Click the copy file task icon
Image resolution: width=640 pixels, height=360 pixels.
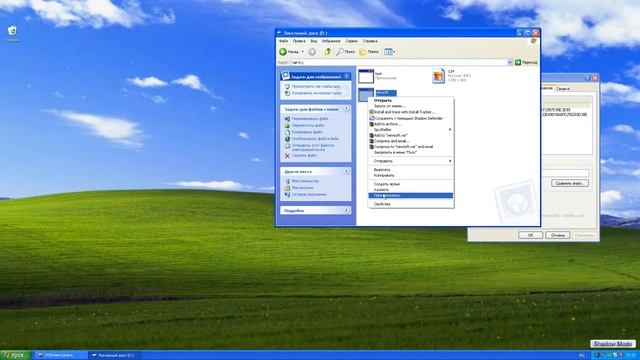(x=287, y=132)
